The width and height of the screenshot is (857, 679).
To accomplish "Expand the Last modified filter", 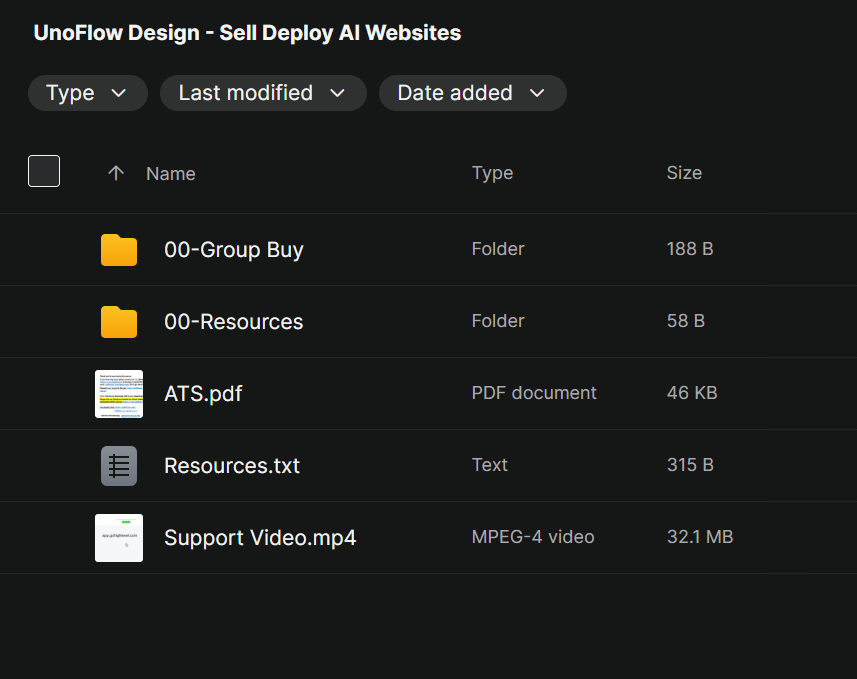I will pyautogui.click(x=263, y=93).
